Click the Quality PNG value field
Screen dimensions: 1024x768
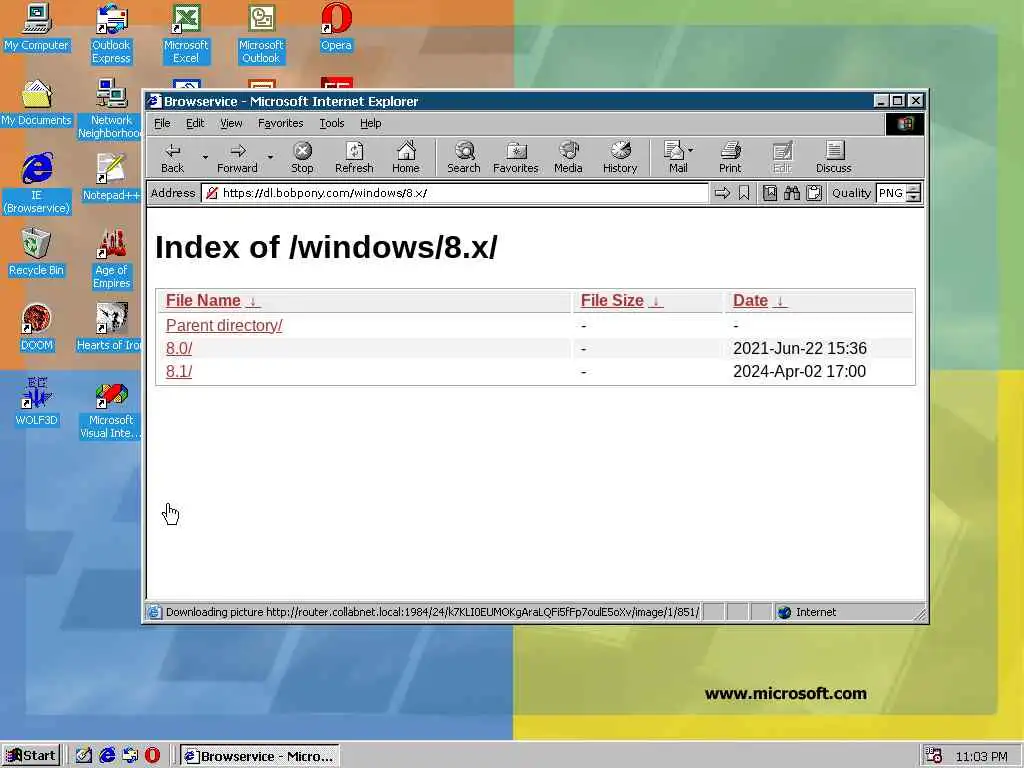[891, 193]
